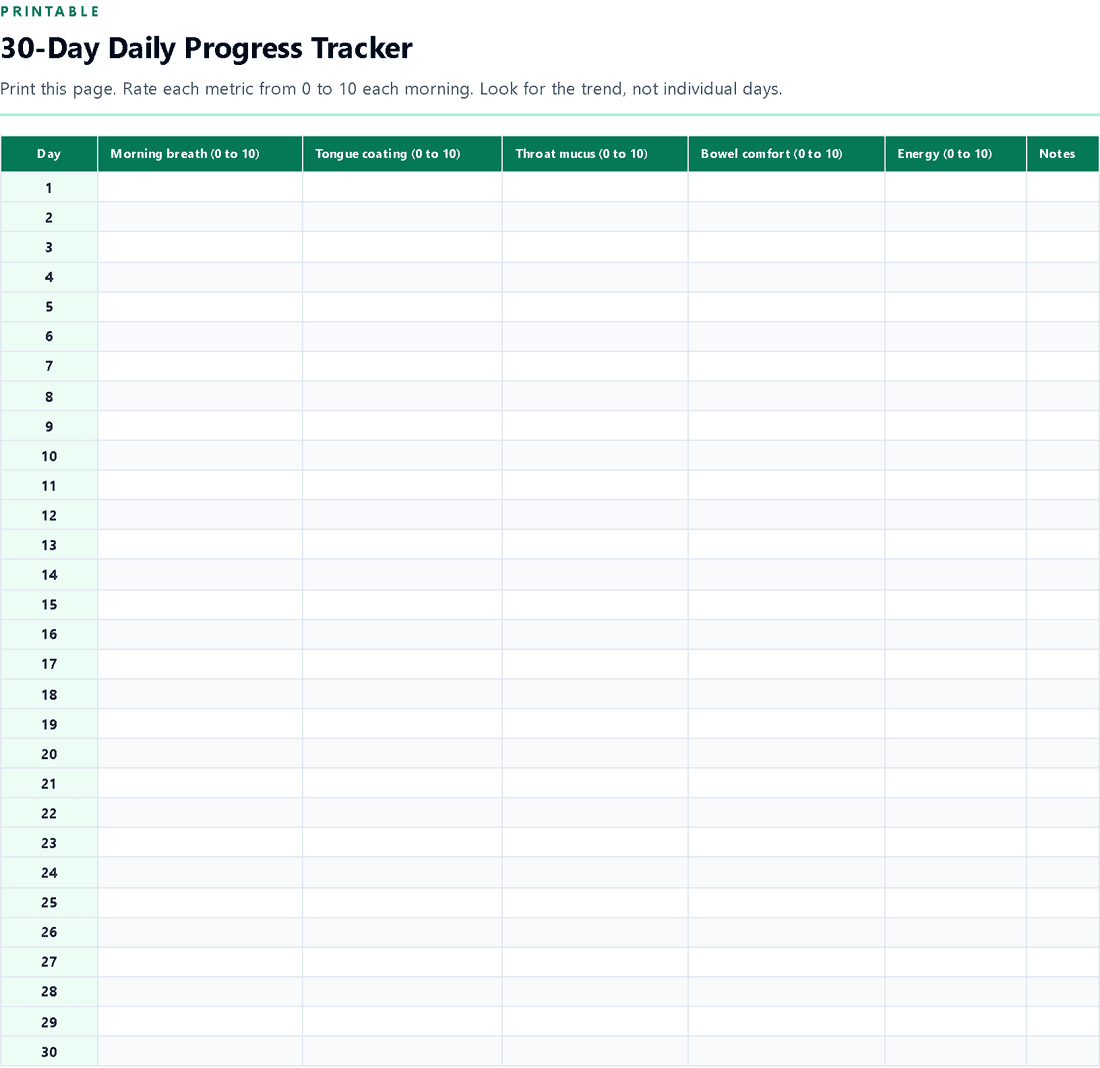This screenshot has width=1100, height=1068.
Task: Select day number '22' cell
Action: tap(49, 813)
